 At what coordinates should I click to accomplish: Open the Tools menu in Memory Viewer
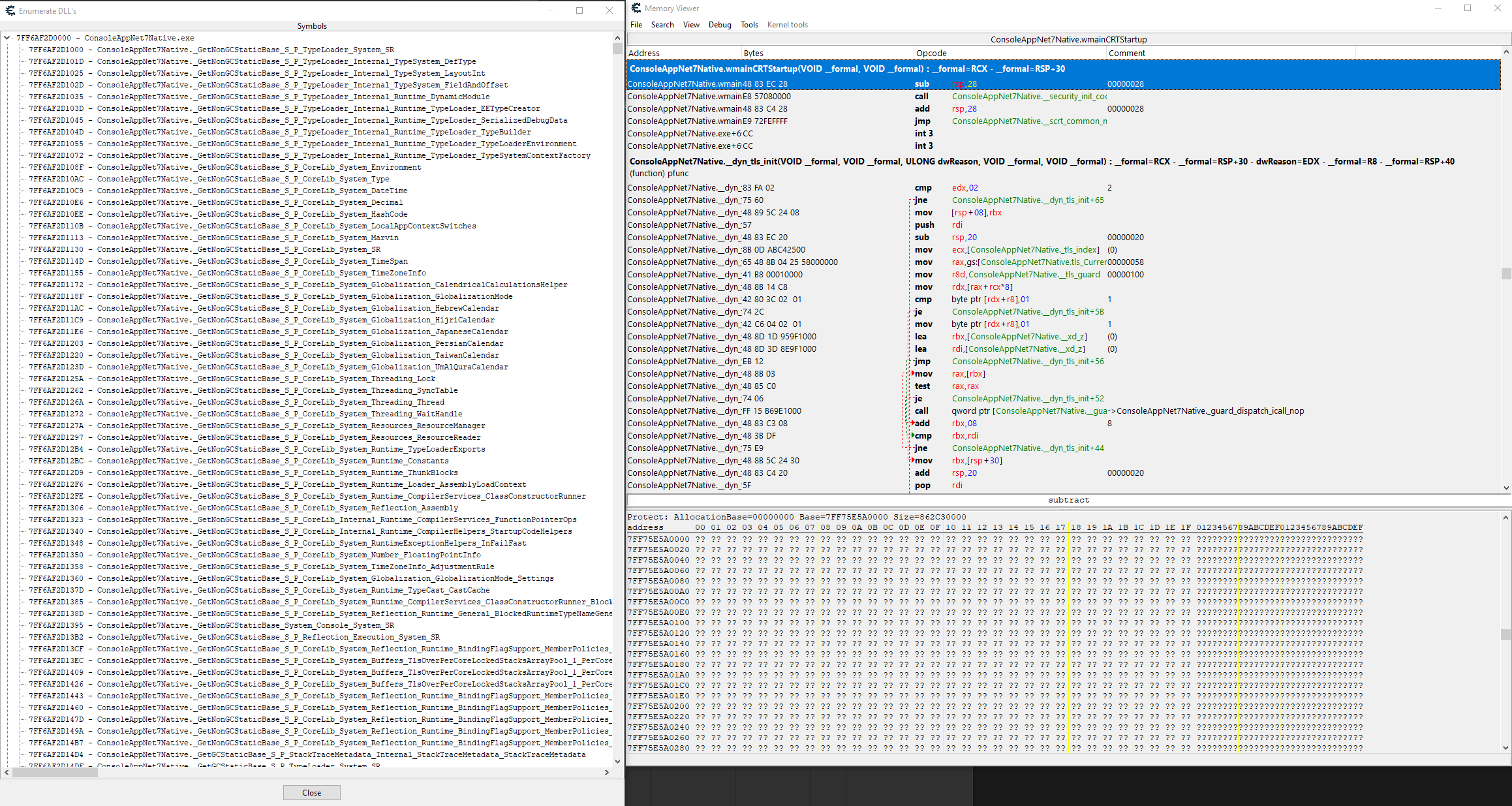tap(749, 24)
